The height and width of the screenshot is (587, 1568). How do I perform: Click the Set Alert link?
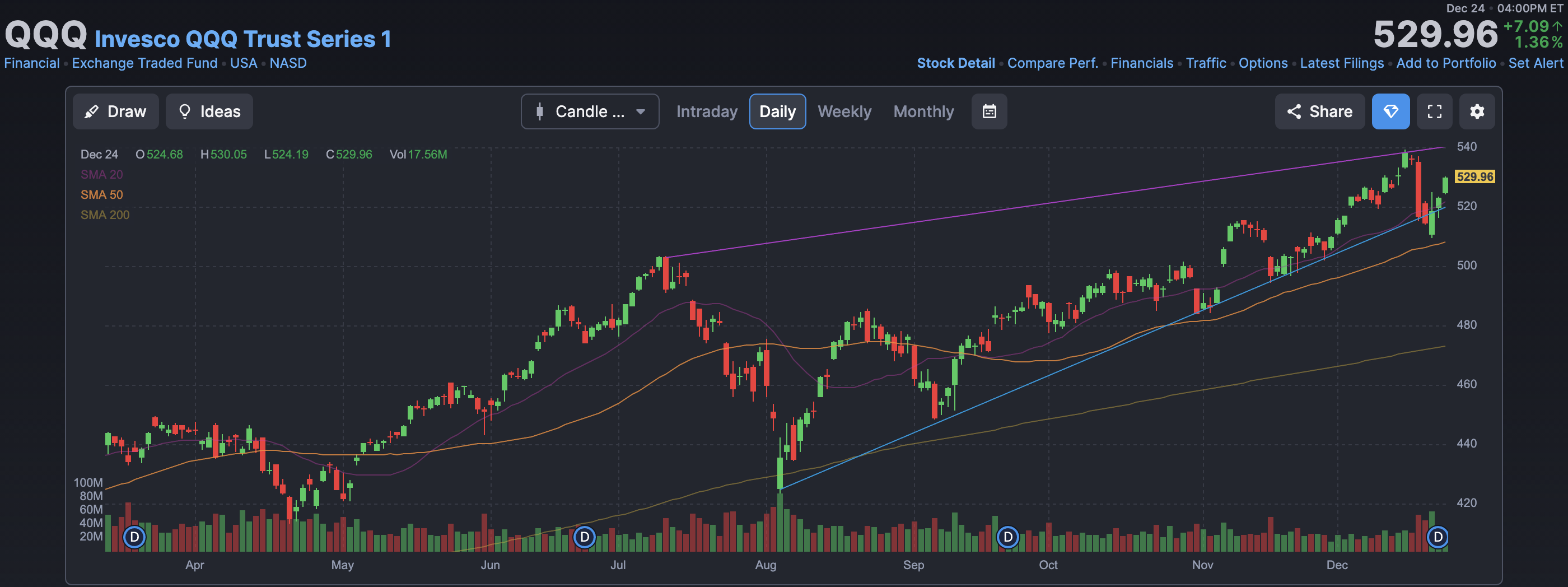pos(1535,63)
